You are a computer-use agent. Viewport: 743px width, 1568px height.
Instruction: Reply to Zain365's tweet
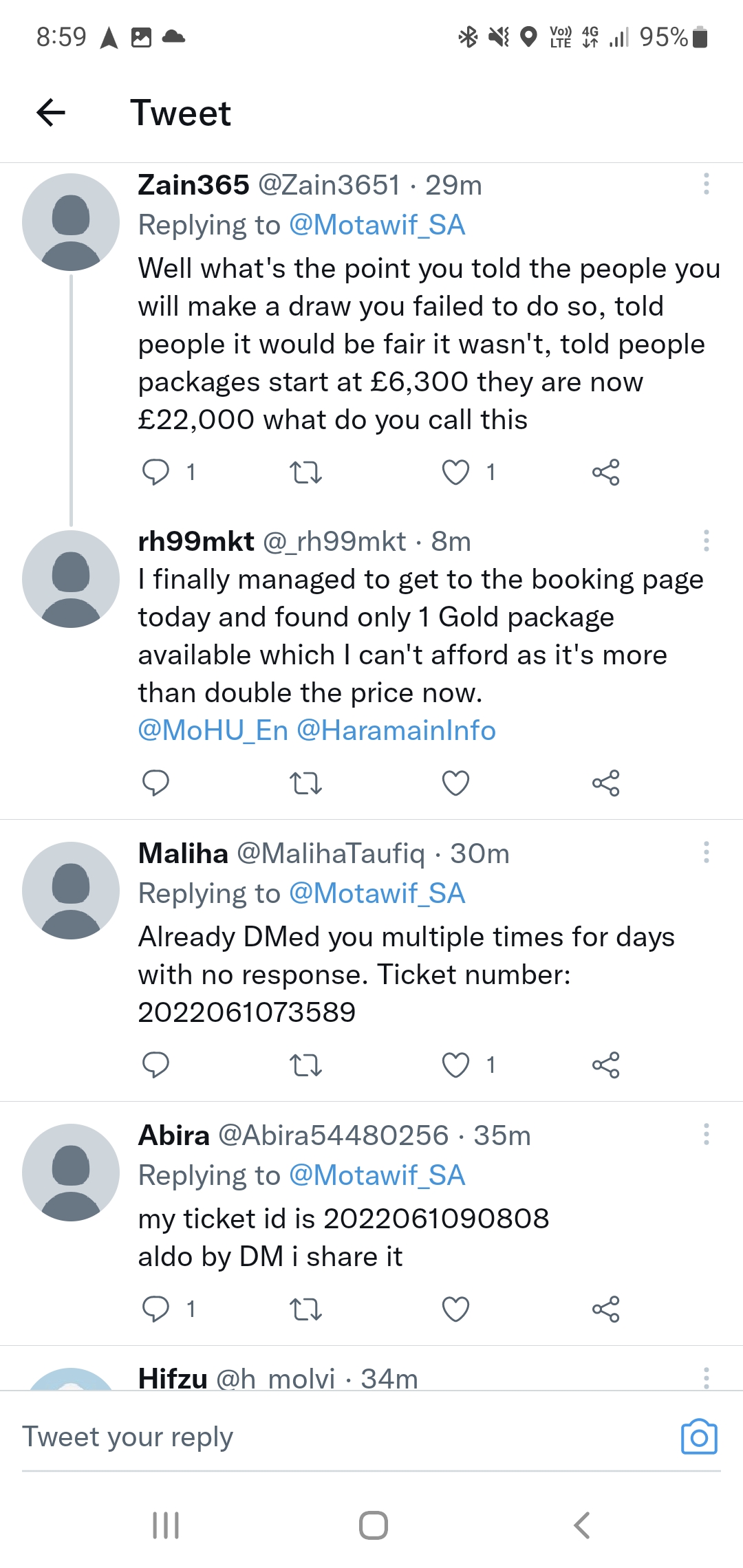(155, 472)
